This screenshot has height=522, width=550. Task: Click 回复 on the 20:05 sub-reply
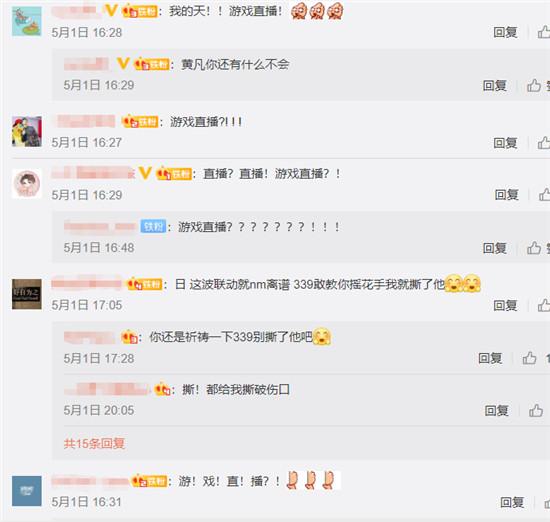496,410
